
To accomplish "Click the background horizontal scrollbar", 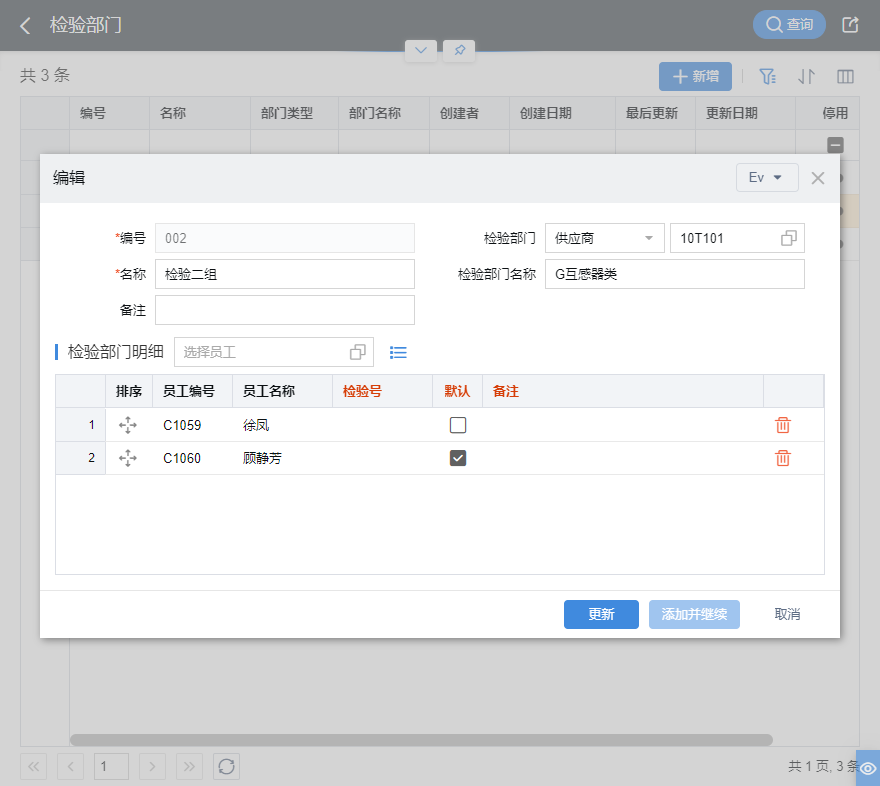I will click(x=421, y=740).
